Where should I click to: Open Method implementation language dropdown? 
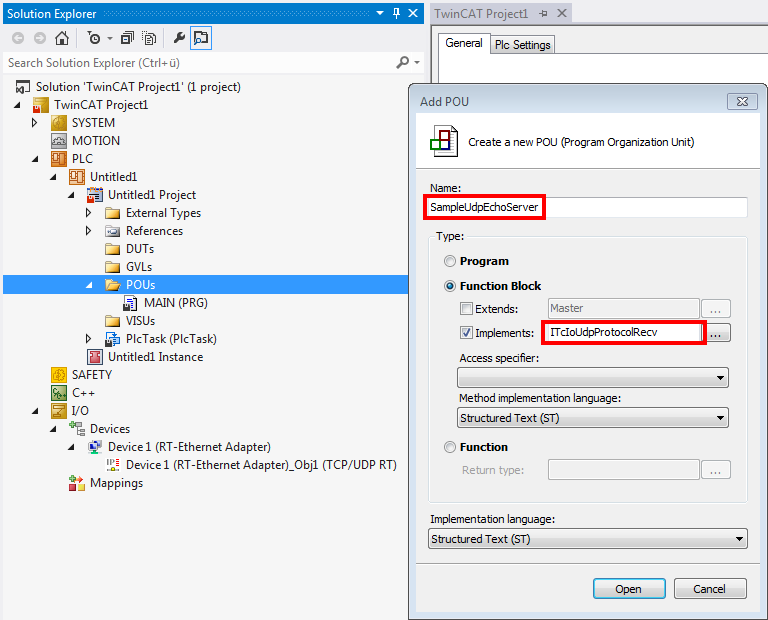coord(593,418)
